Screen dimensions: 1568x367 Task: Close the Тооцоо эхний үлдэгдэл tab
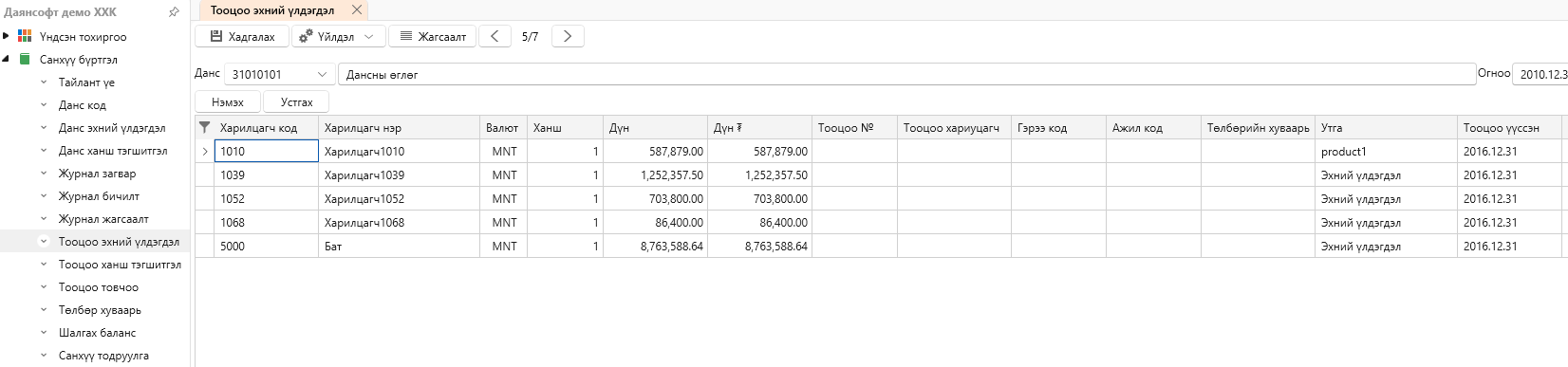[357, 9]
